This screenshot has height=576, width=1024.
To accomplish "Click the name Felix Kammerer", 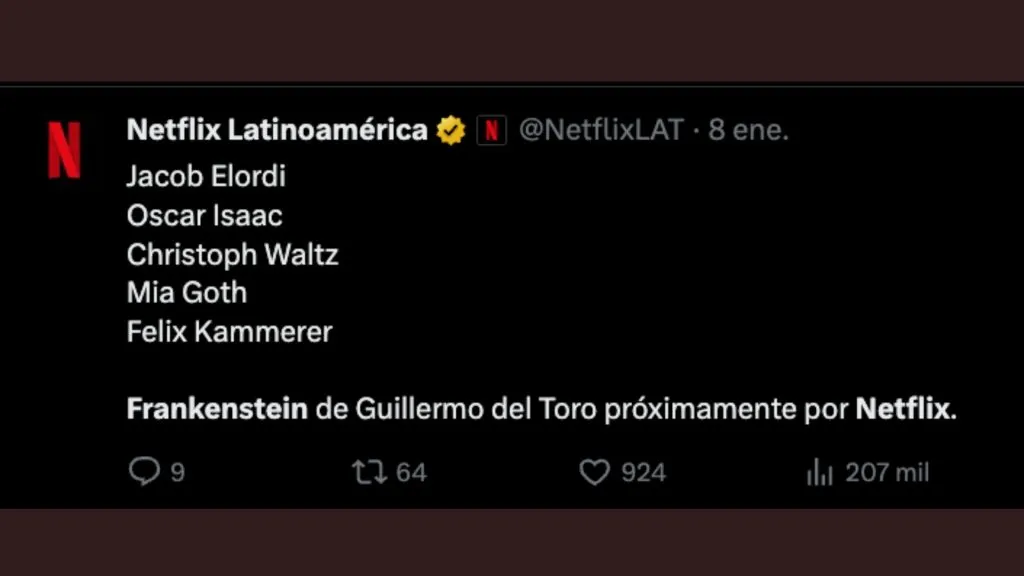I will (x=229, y=331).
